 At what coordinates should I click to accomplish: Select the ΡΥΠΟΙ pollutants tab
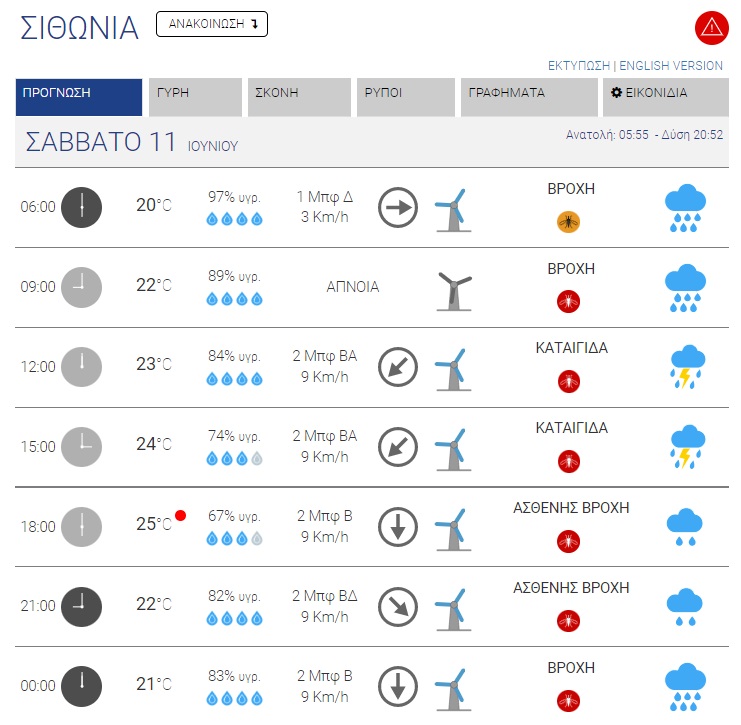point(404,97)
